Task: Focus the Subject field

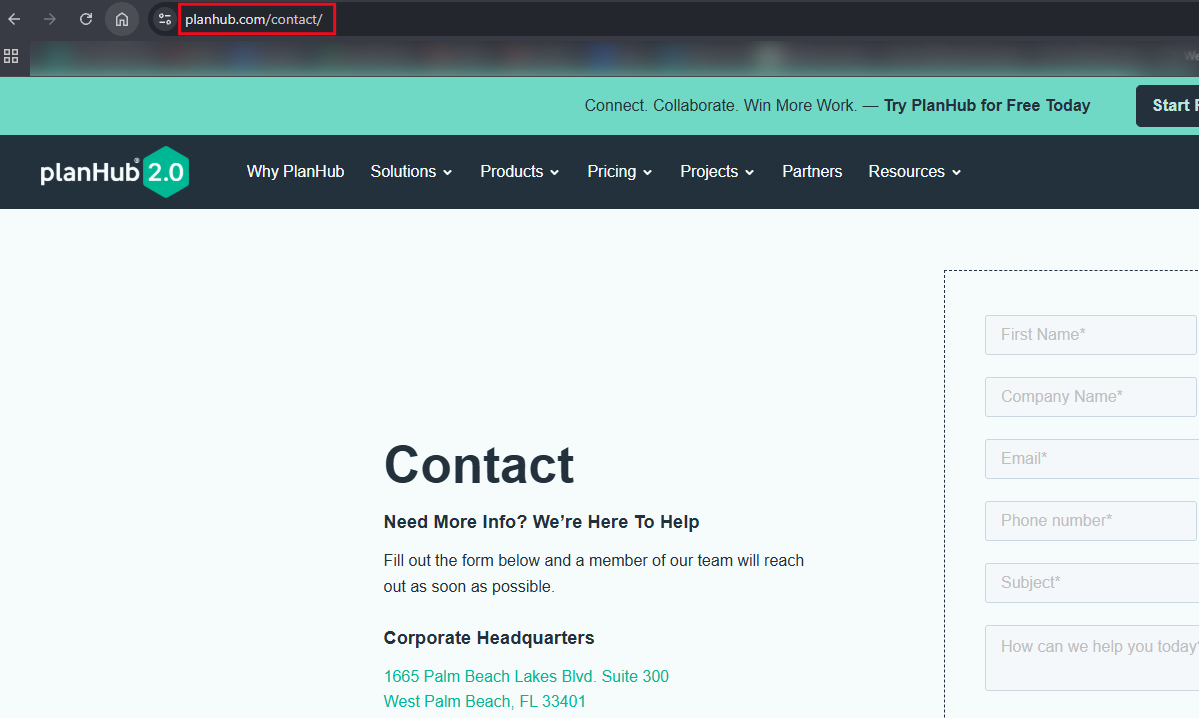Action: pyautogui.click(x=1091, y=583)
